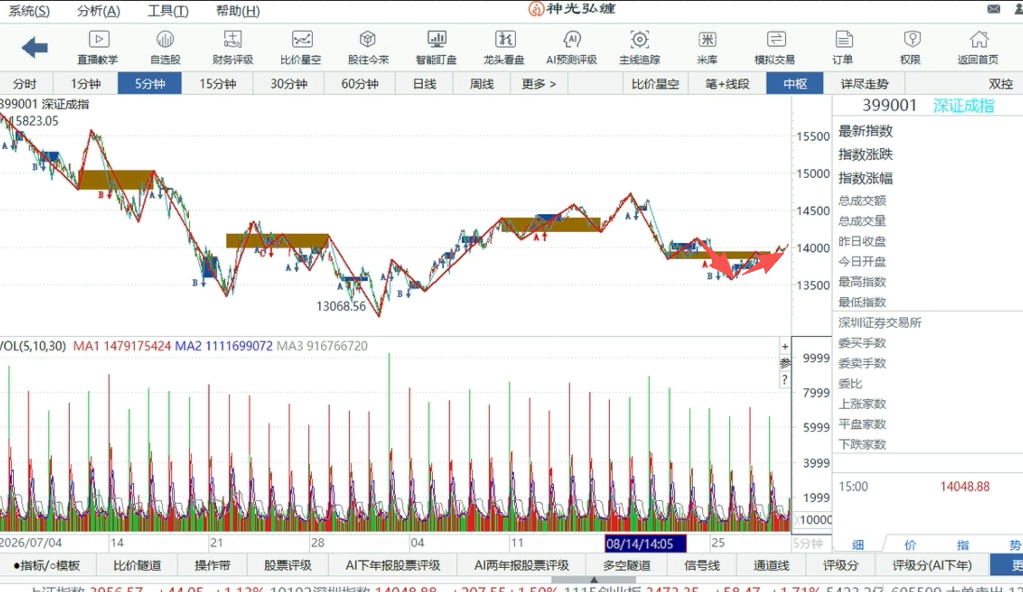Open 订单 orders
The height and width of the screenshot is (592, 1023).
coord(843,48)
